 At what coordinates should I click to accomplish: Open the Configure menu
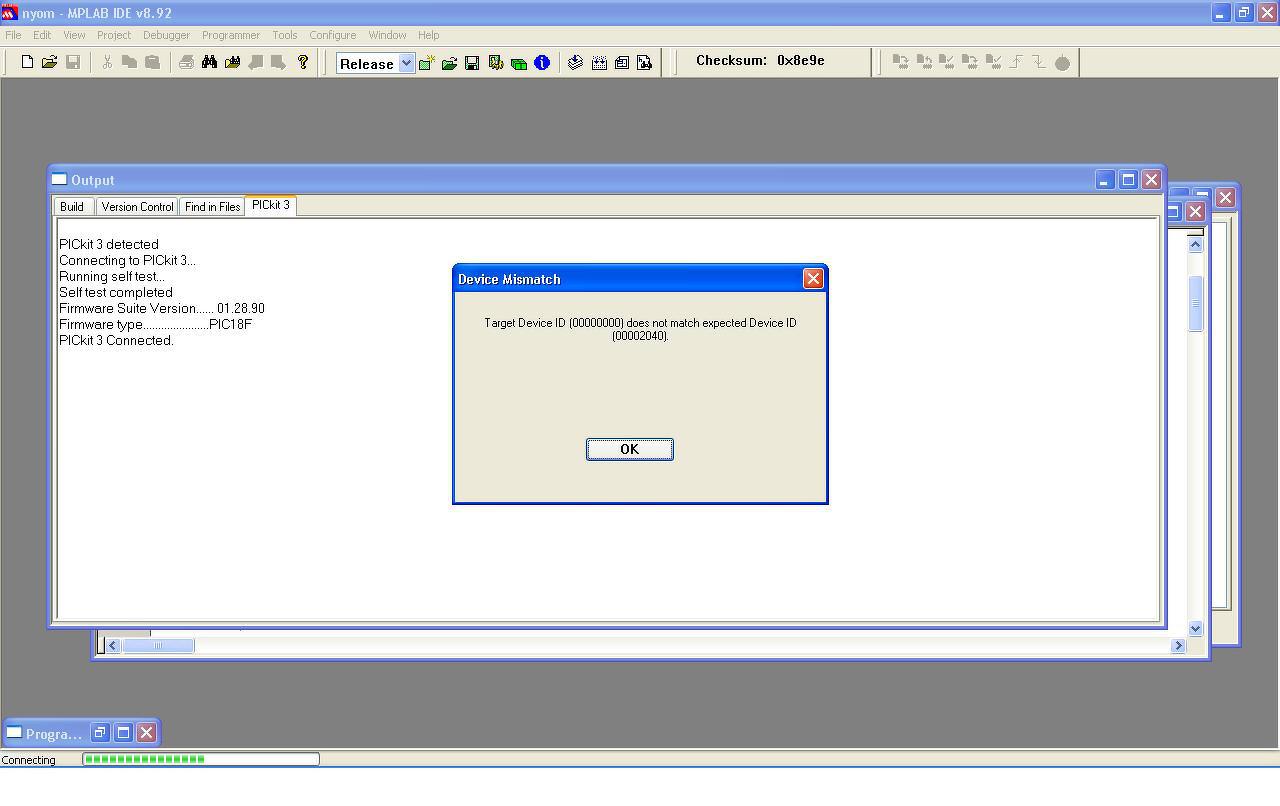pos(333,35)
